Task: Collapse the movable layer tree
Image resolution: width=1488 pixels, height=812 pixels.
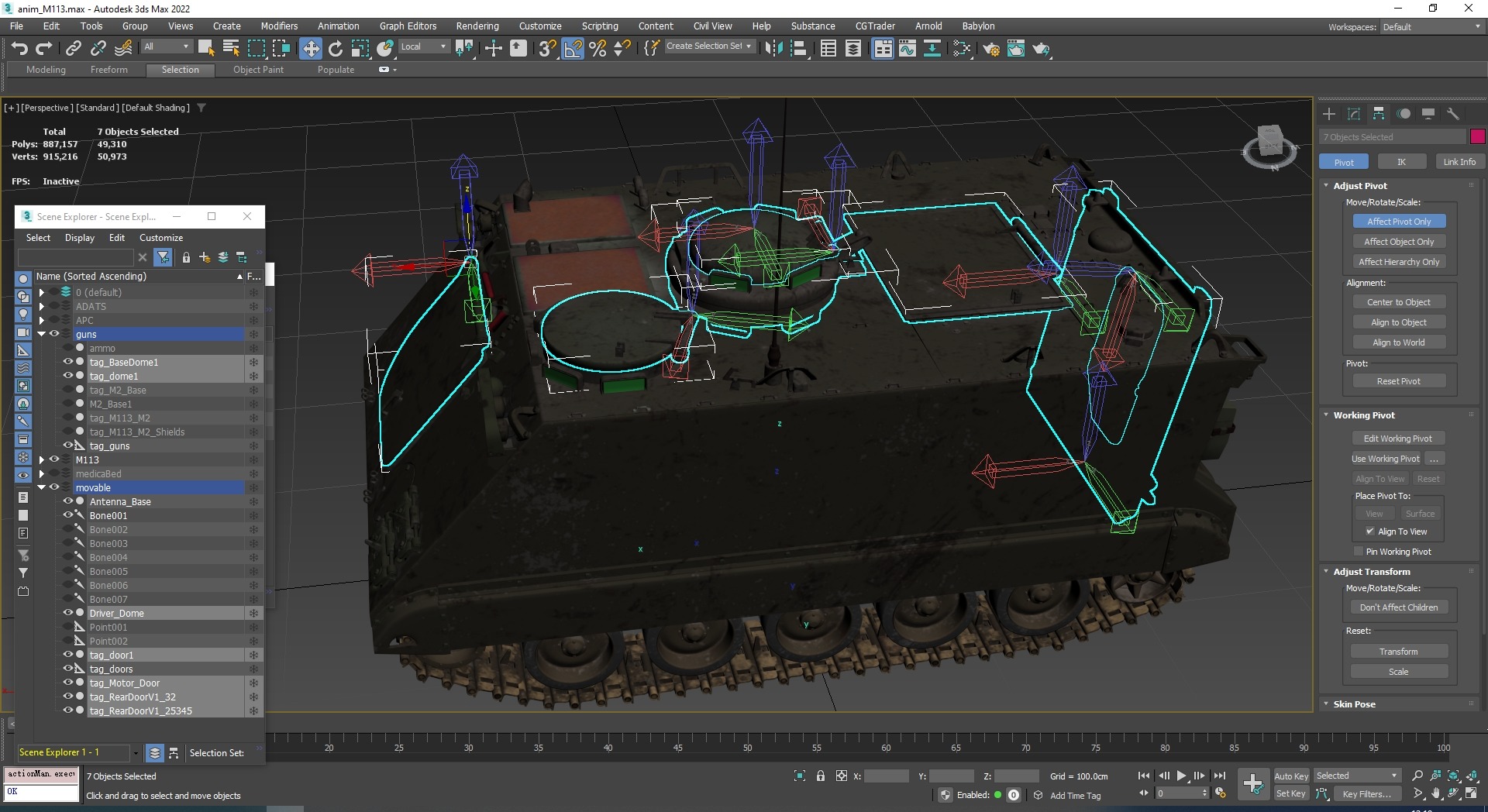Action: (42, 487)
